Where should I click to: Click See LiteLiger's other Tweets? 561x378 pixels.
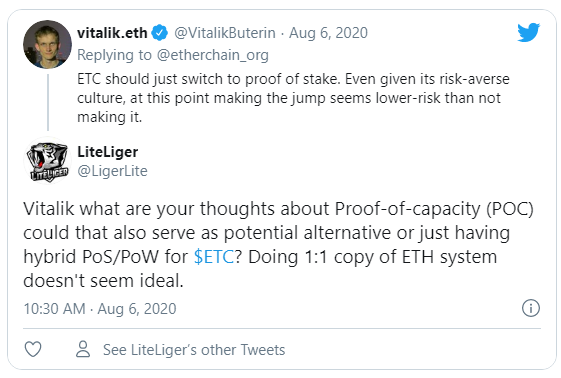(194, 350)
